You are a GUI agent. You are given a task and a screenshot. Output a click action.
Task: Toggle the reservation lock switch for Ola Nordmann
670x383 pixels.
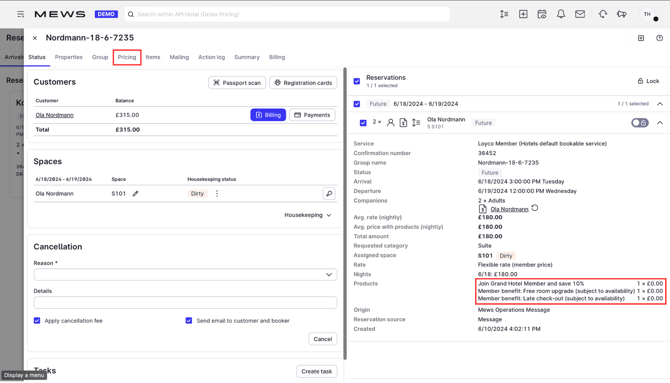640,123
